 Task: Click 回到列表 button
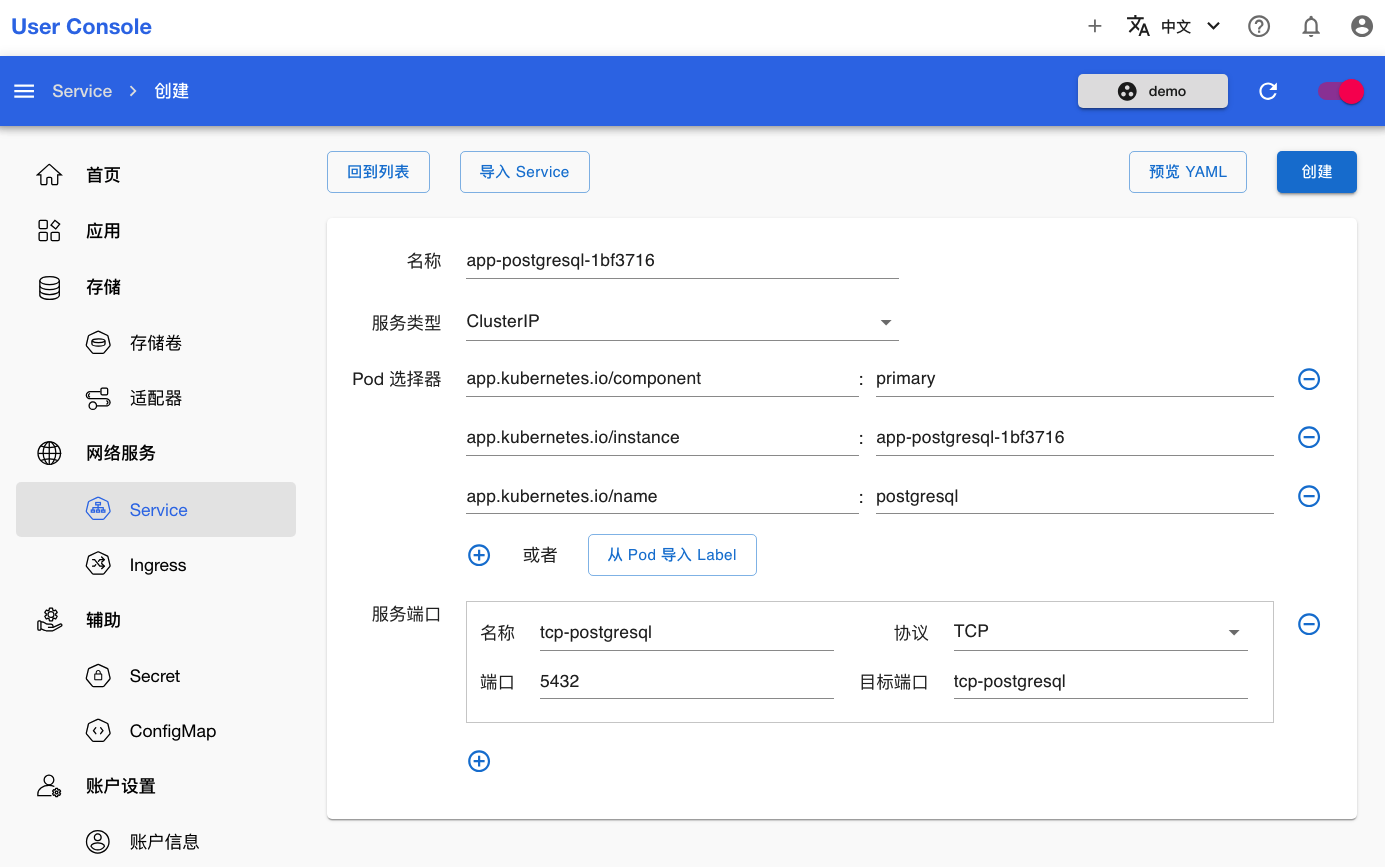point(378,172)
